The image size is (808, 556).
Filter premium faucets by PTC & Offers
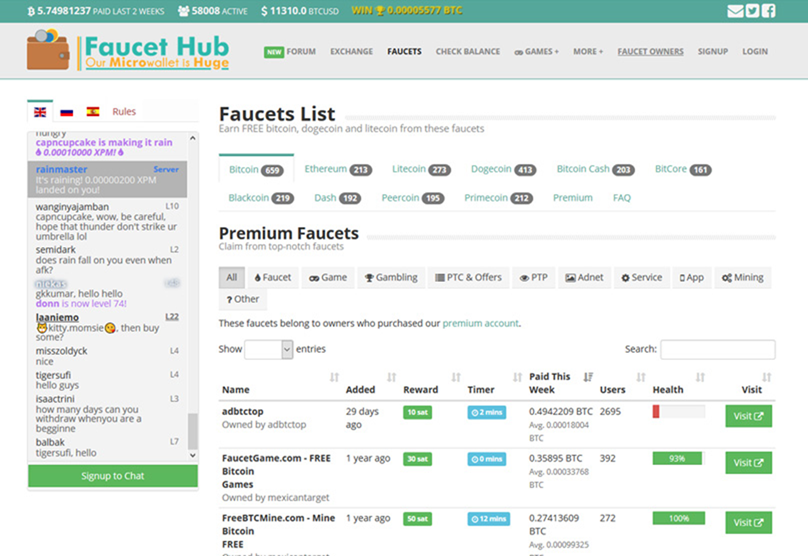(468, 277)
